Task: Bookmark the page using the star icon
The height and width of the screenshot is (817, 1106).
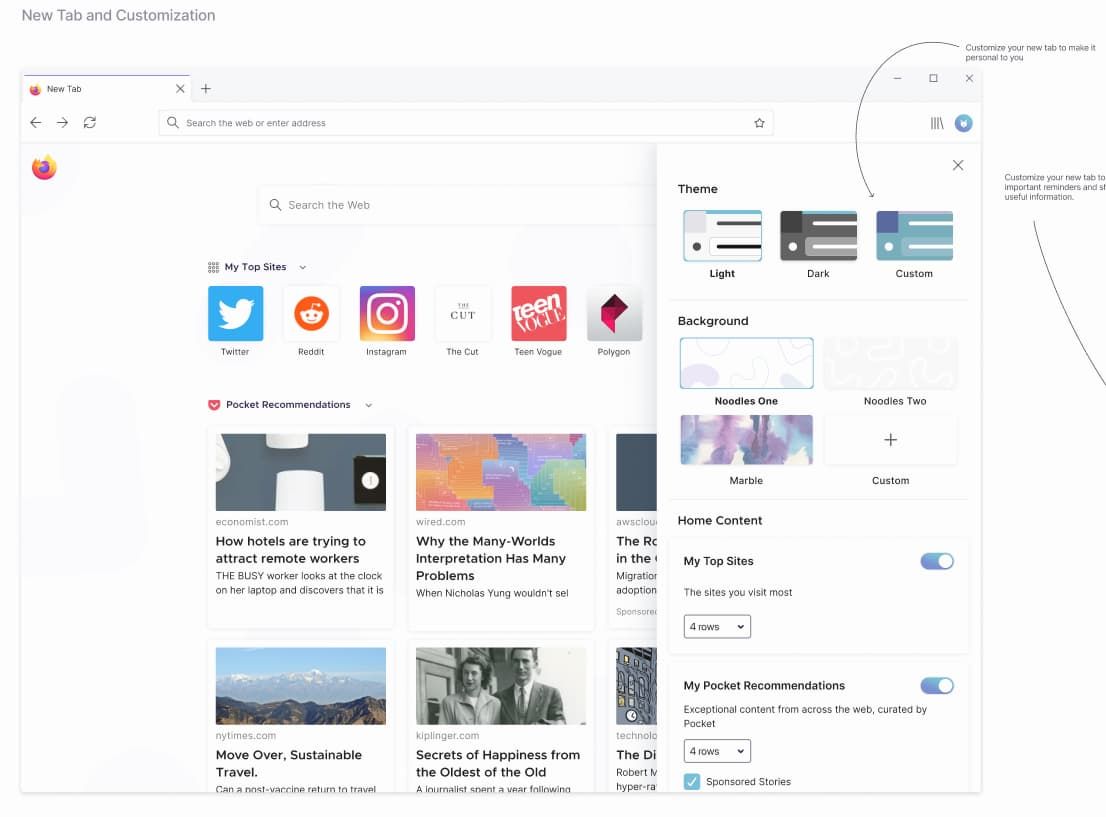Action: (x=759, y=122)
